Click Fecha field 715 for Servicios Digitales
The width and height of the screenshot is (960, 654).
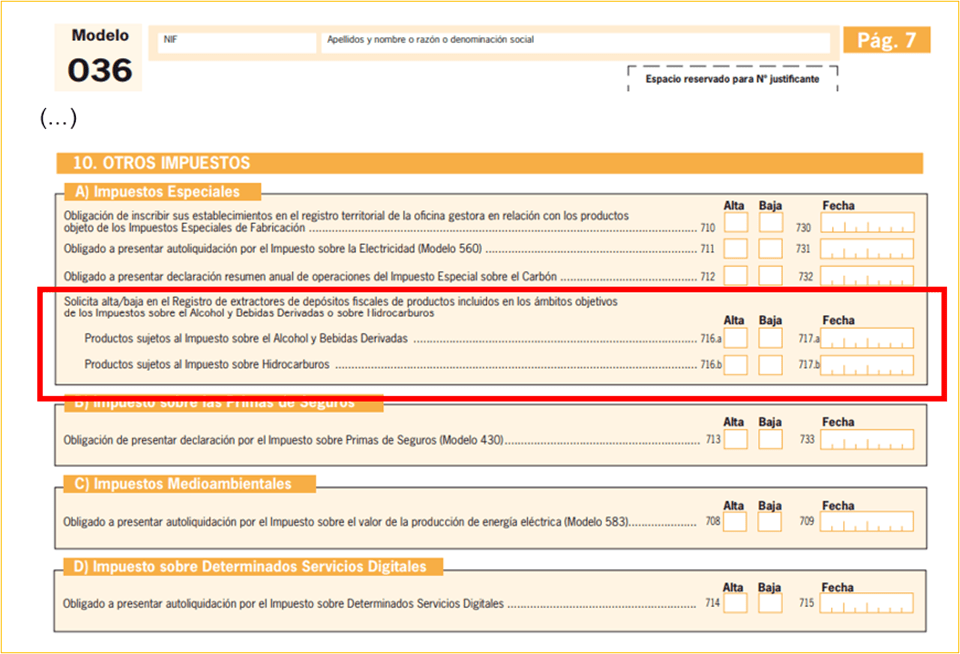867,604
